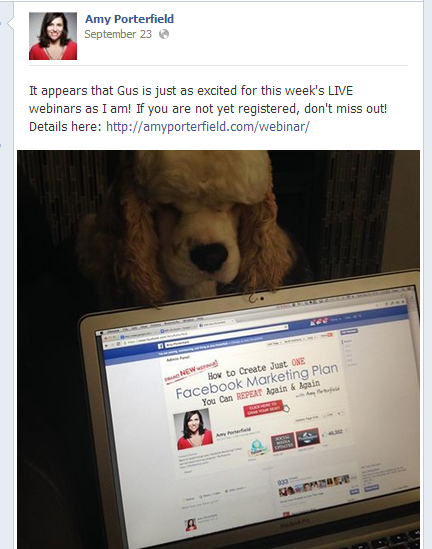432x549 pixels.
Task: Click the 'Brand NEW webinar' red banner text
Action: point(191,371)
